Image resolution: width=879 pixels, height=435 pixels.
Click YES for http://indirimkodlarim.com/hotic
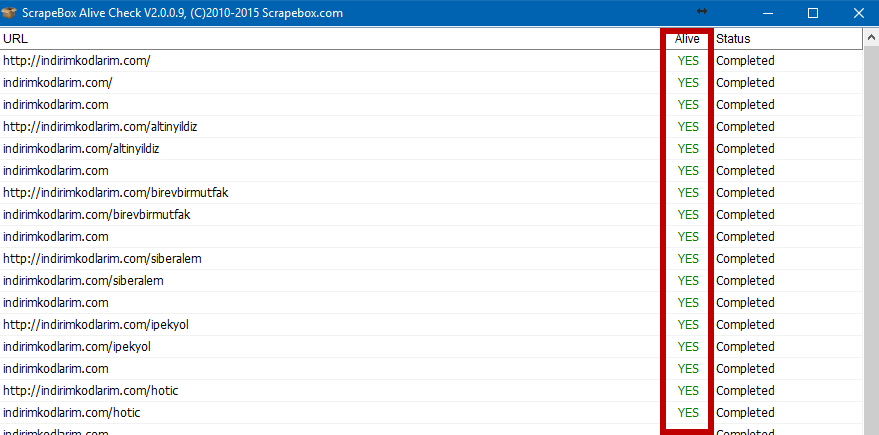pos(688,391)
